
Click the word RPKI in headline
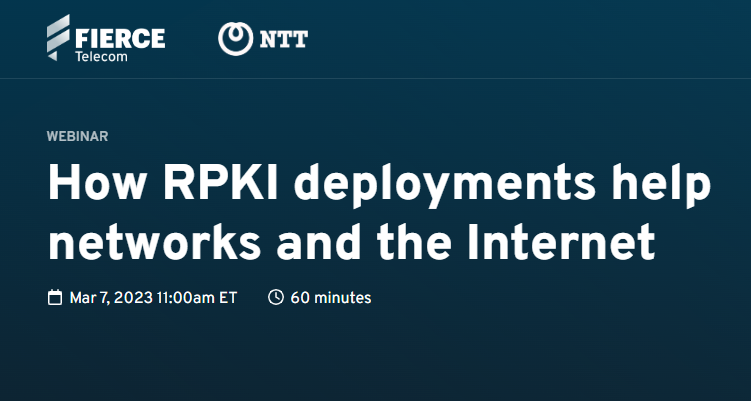(216, 187)
